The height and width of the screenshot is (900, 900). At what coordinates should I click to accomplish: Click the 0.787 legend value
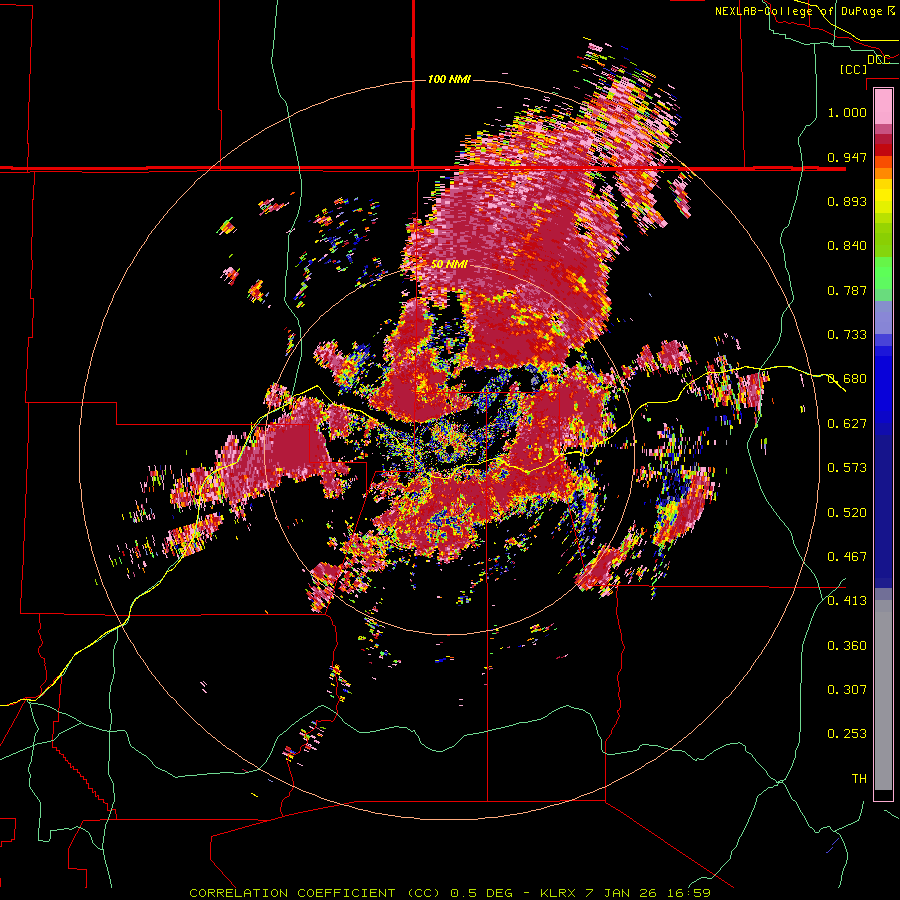tap(847, 290)
